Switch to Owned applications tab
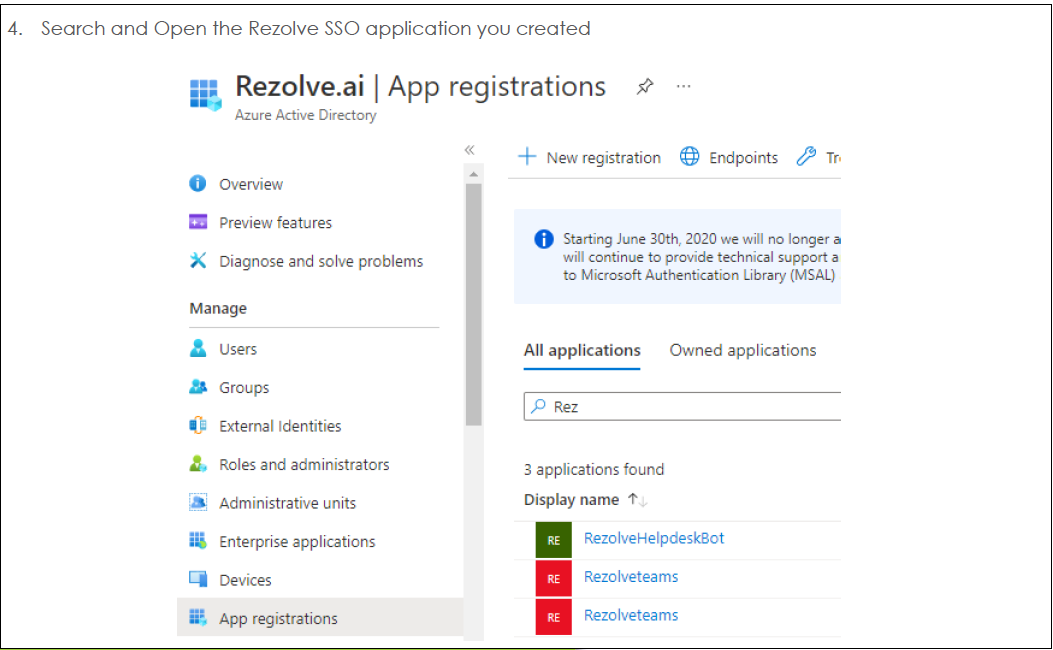Image resolution: width=1053 pixels, height=650 pixels. point(743,351)
